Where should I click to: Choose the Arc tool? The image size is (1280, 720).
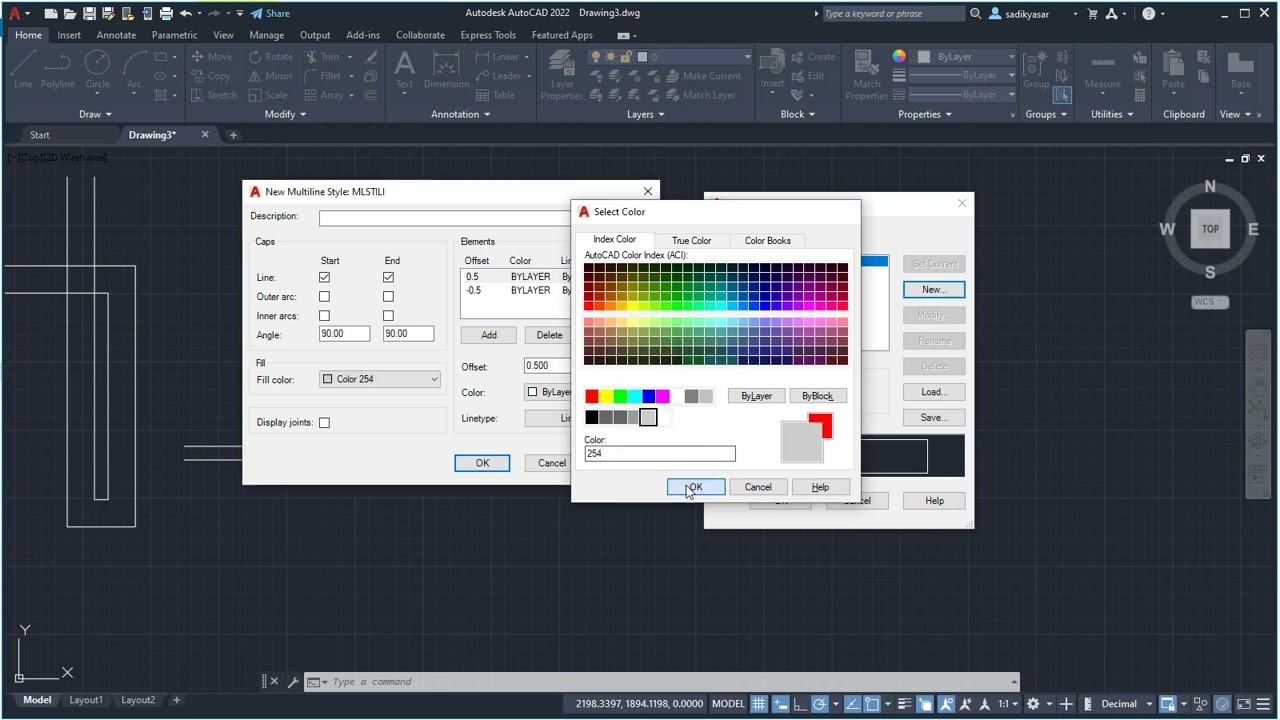(x=134, y=70)
